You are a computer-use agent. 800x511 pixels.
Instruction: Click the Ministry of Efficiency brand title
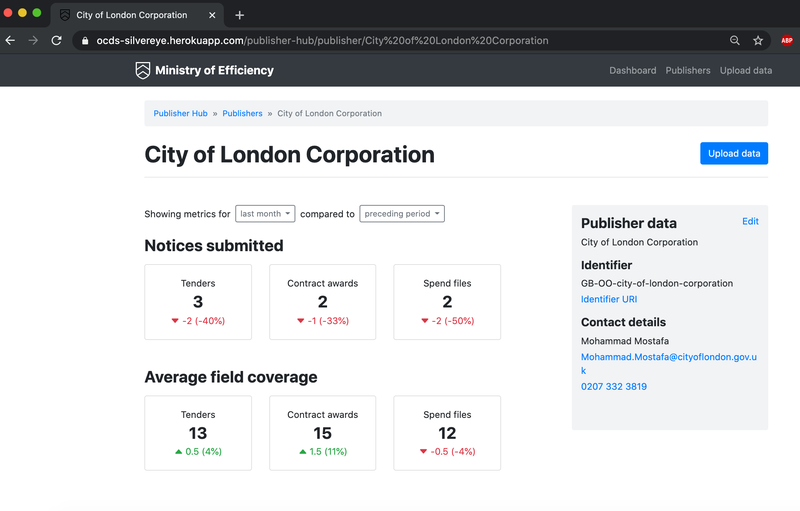pyautogui.click(x=214, y=70)
